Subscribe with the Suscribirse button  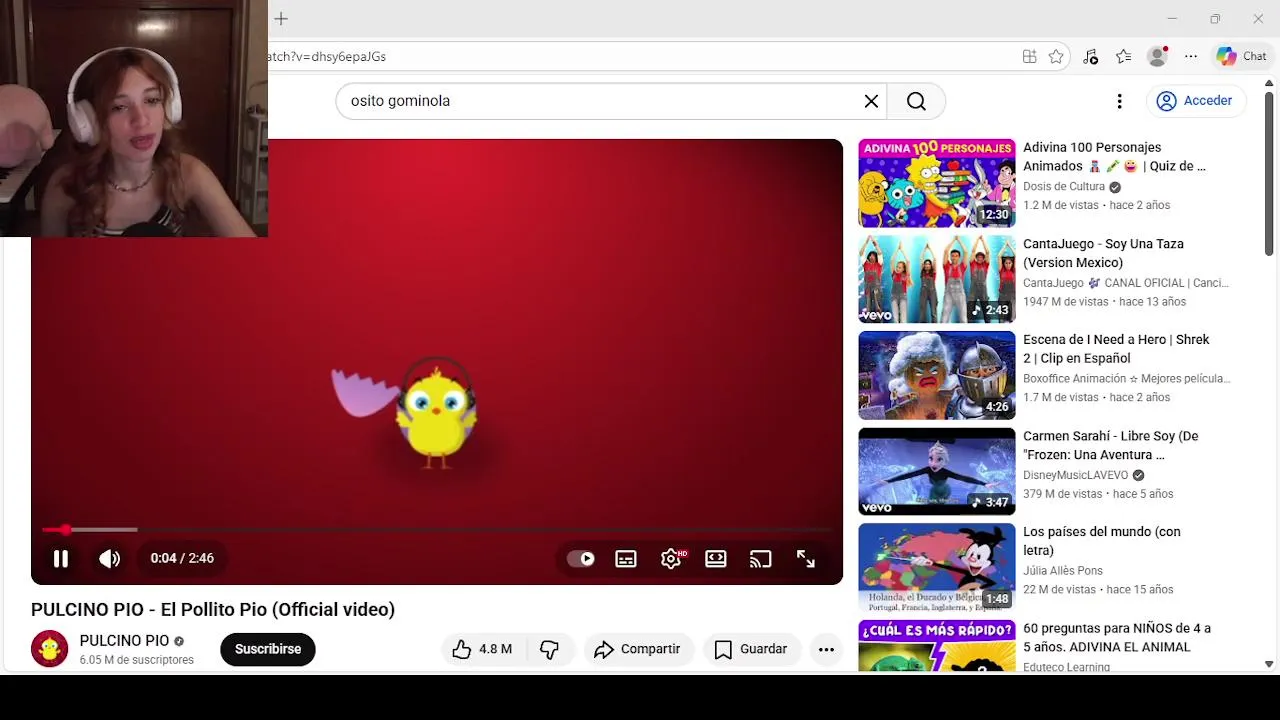pos(268,649)
